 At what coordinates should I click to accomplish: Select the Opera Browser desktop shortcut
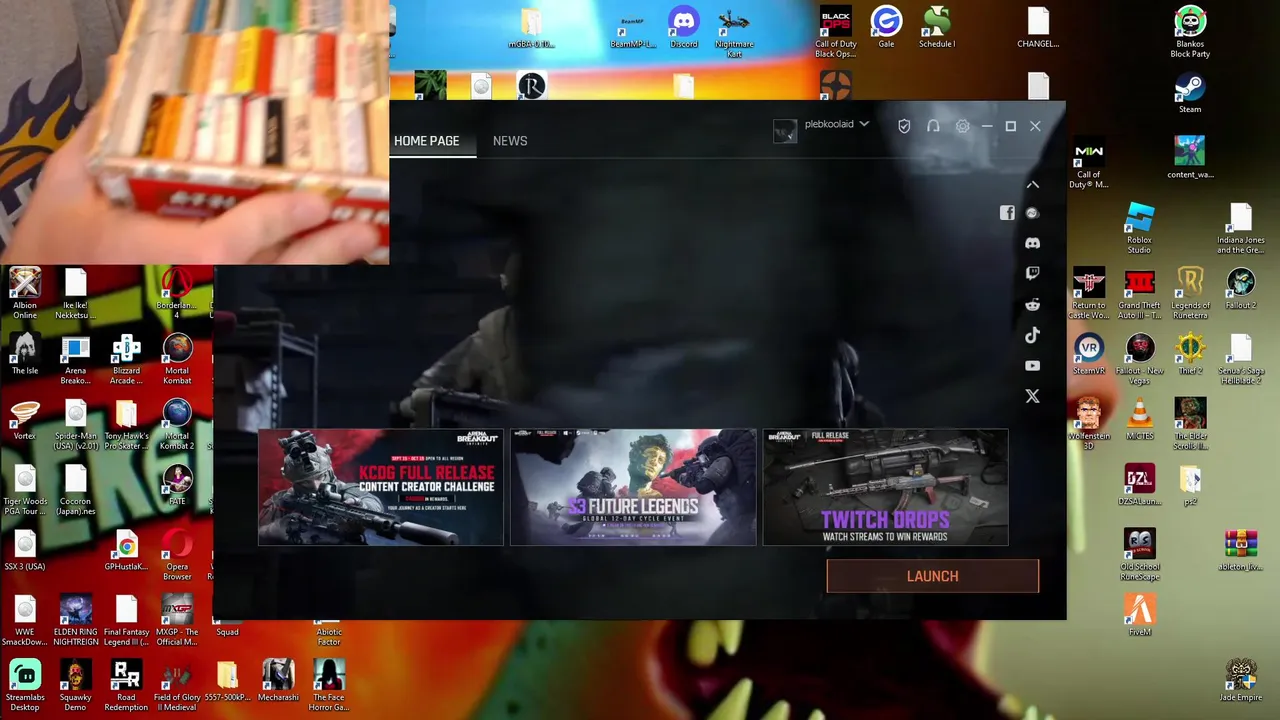coord(177,555)
